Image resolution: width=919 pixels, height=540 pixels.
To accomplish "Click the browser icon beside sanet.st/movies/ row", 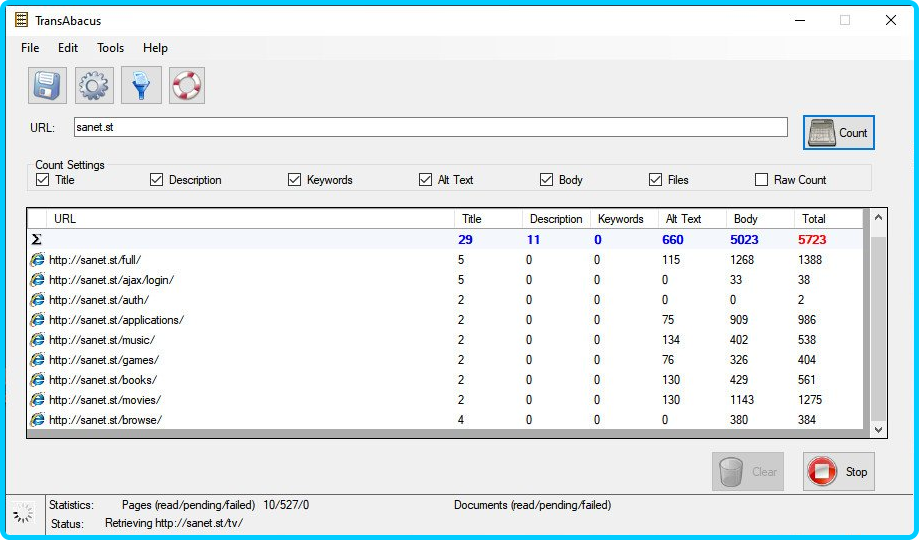I will (x=38, y=399).
